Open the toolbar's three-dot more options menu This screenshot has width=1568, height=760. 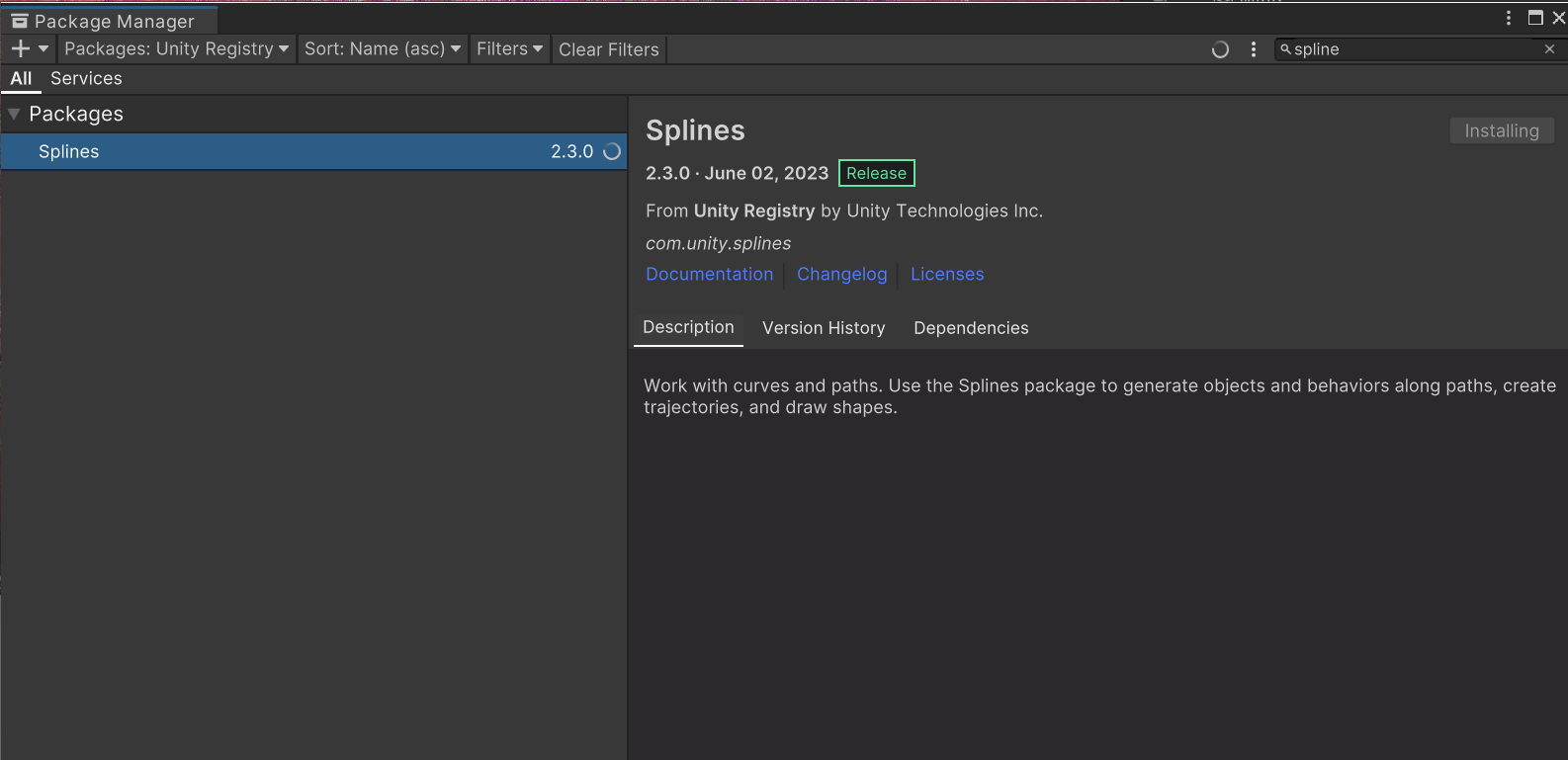(1254, 49)
